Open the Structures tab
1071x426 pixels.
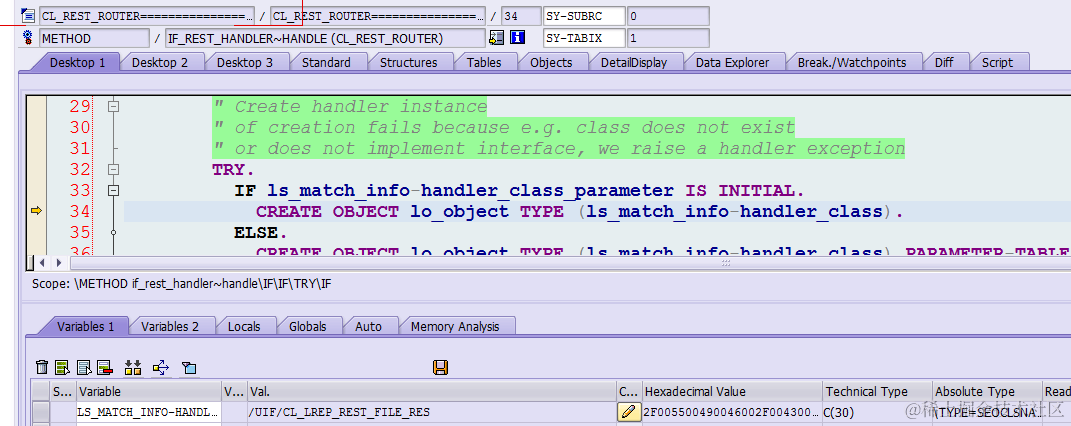pyautogui.click(x=408, y=62)
